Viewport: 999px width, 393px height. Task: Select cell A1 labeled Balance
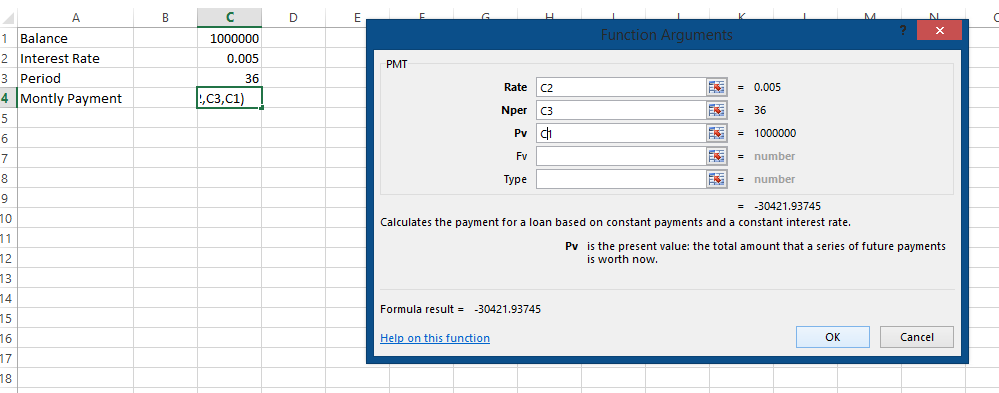(75, 38)
